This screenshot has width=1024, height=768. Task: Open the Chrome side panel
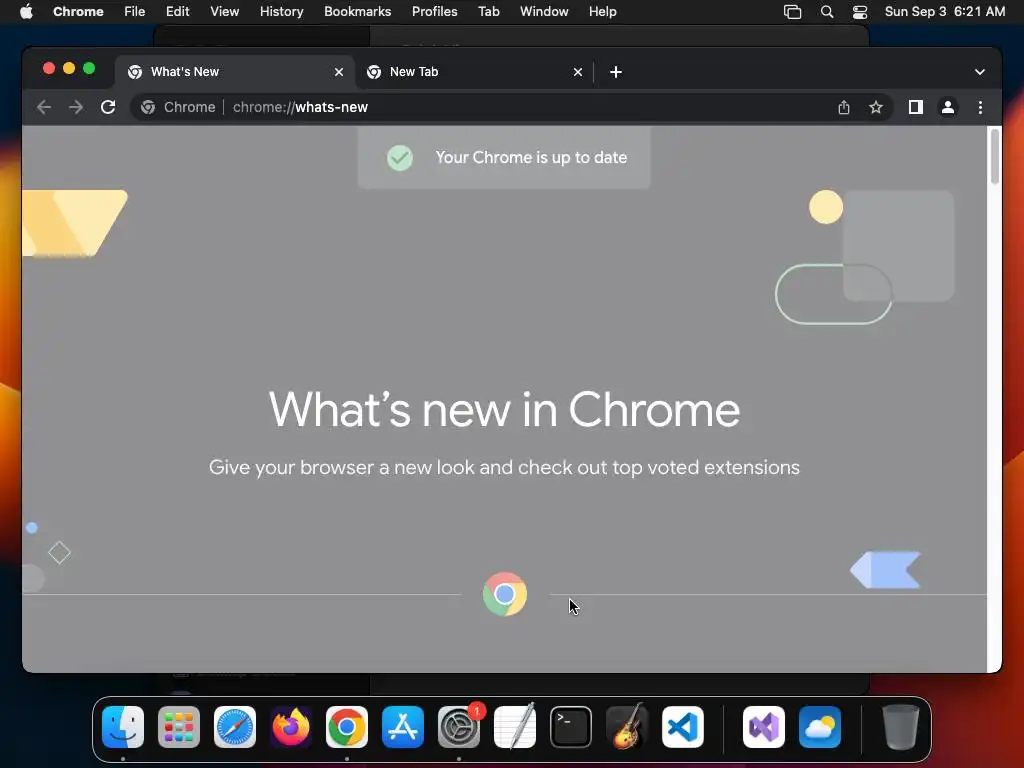coord(916,107)
